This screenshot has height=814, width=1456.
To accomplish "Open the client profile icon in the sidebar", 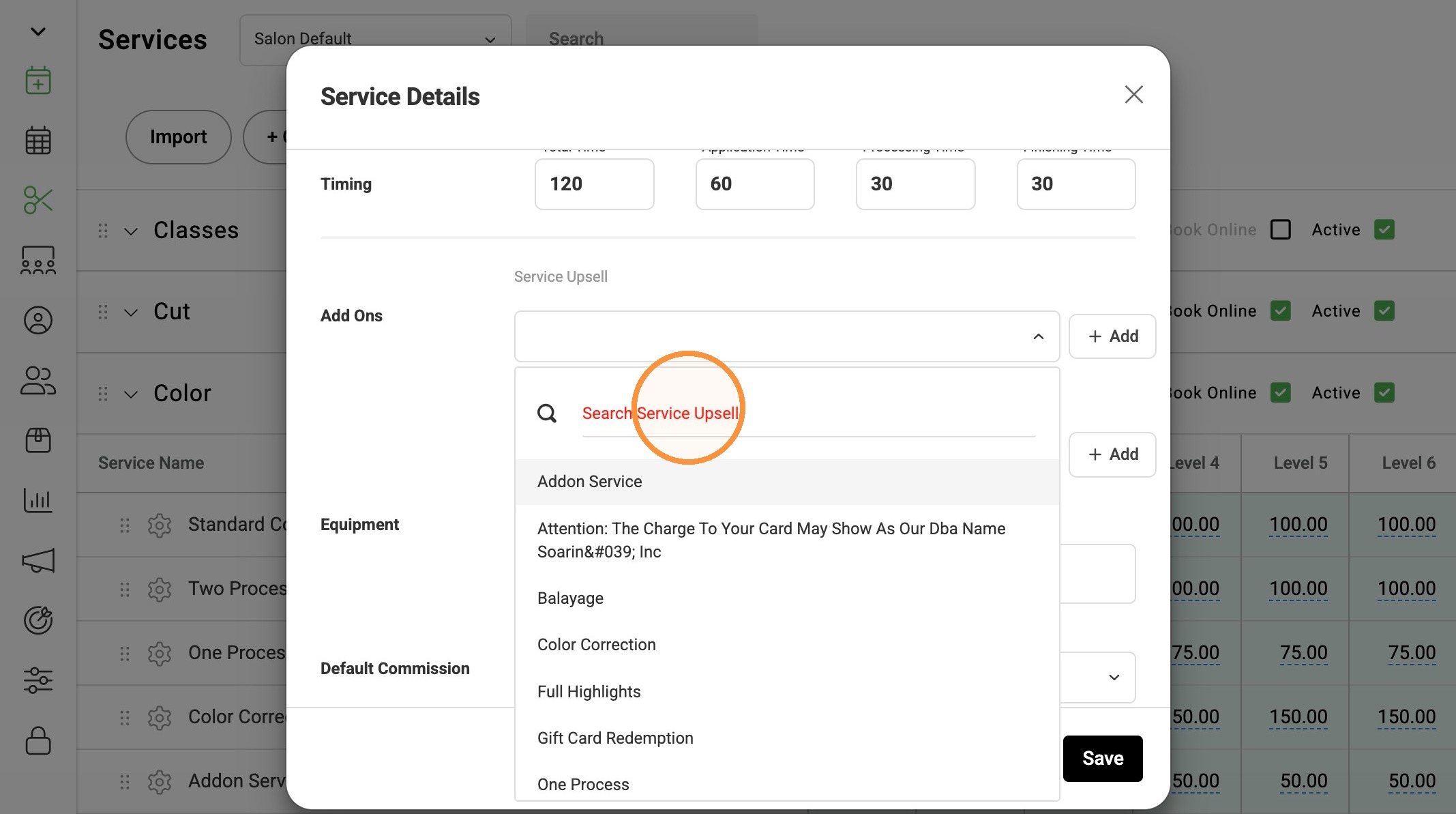I will point(38,320).
